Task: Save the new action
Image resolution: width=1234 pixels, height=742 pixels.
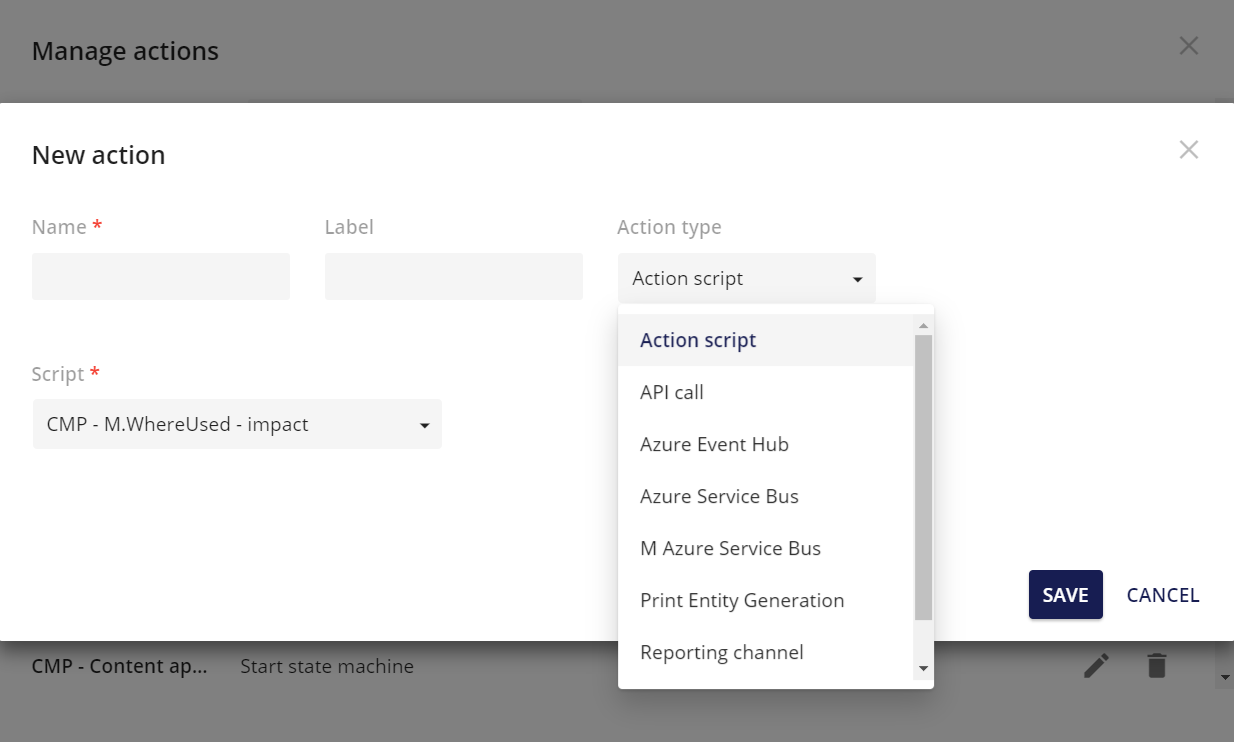Action: click(x=1065, y=594)
